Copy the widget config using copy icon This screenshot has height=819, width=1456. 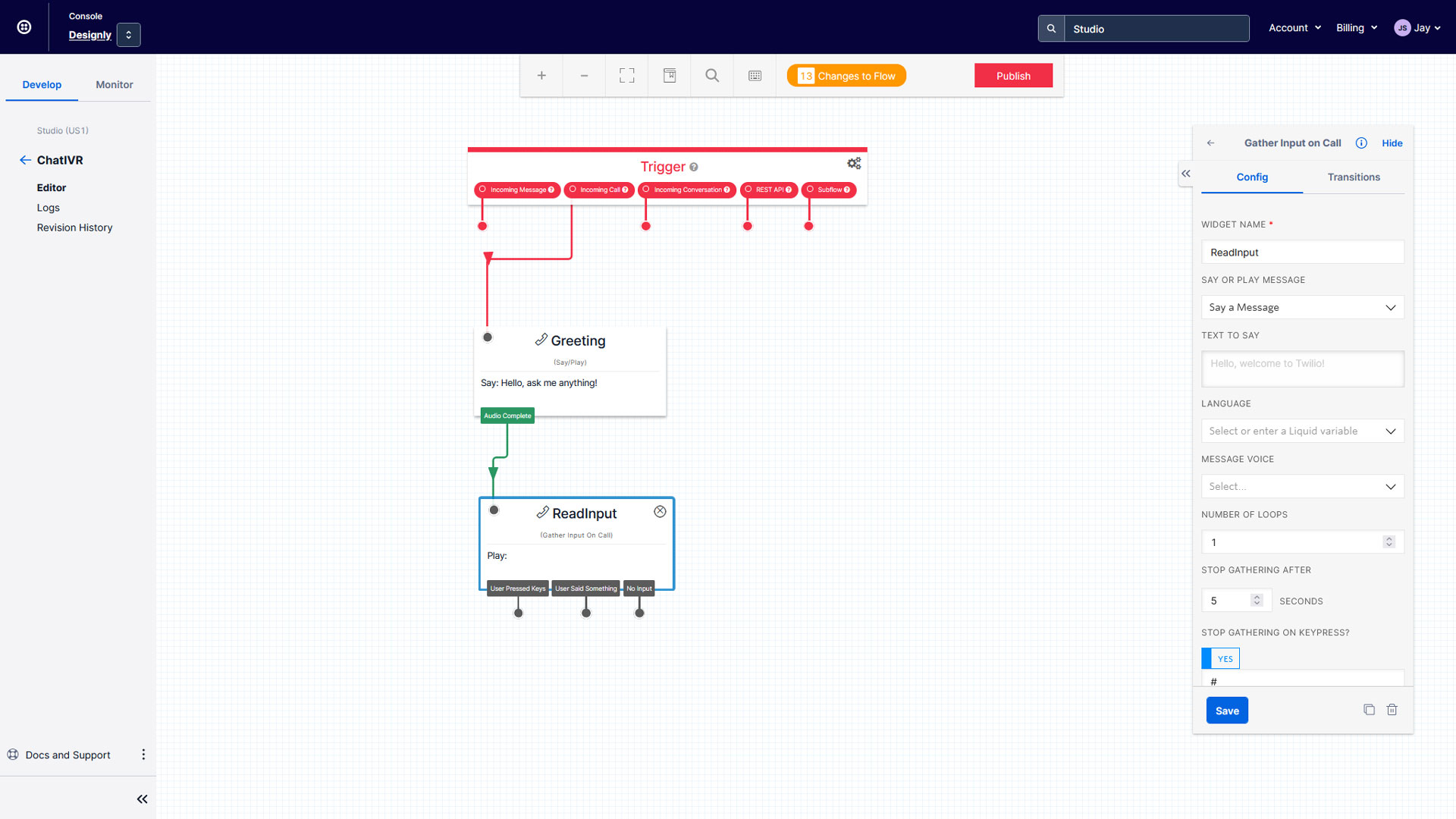pyautogui.click(x=1369, y=709)
